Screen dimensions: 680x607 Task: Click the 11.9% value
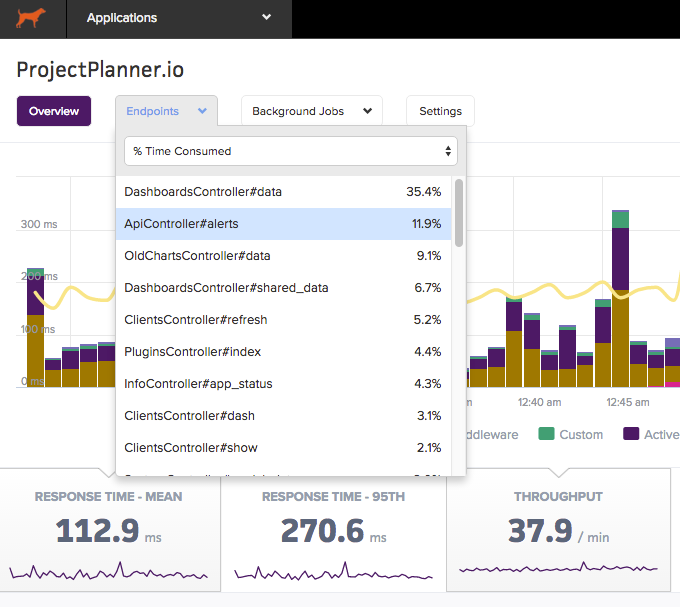click(x=426, y=224)
